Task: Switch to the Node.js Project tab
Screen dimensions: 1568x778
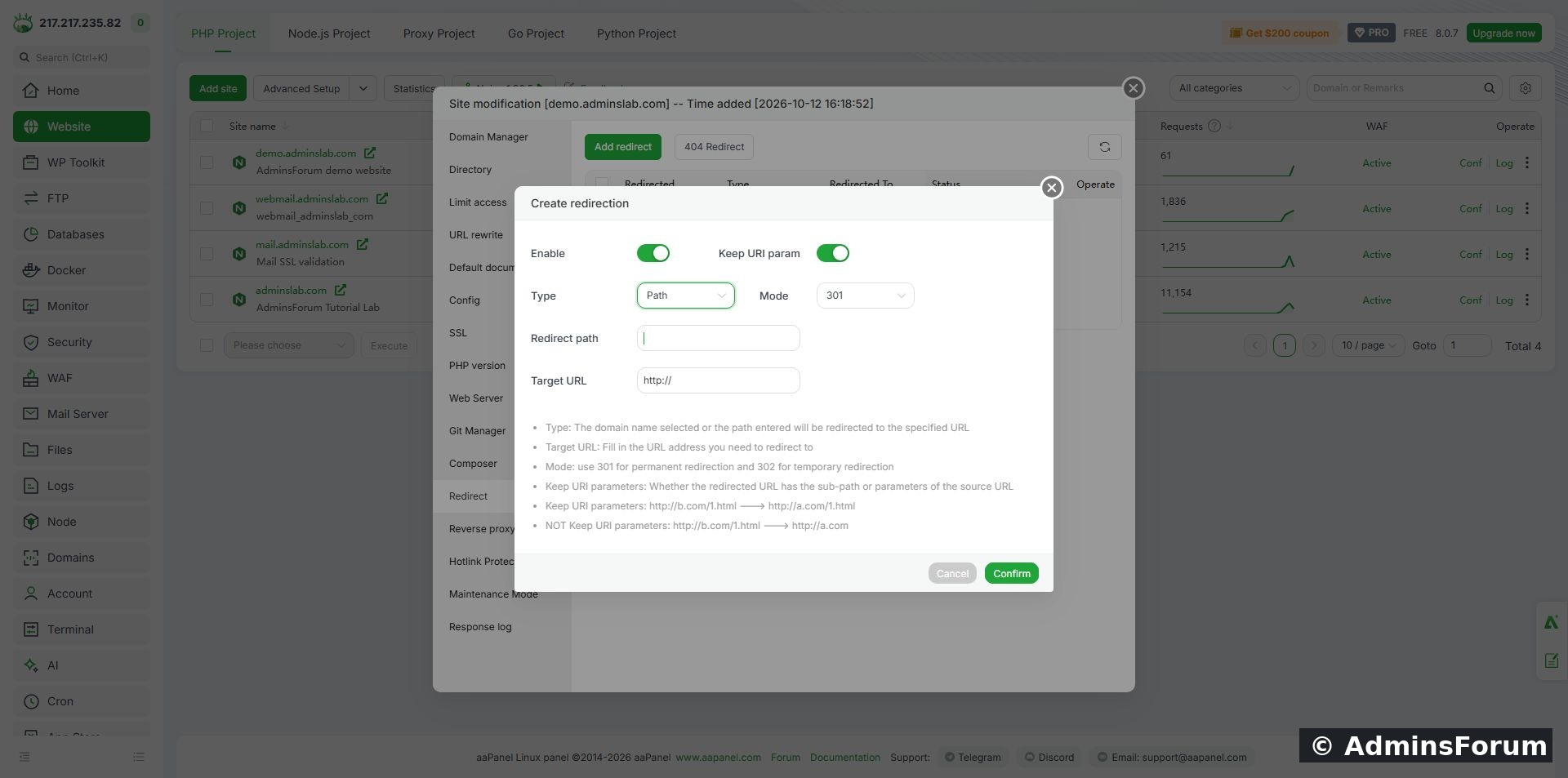Action: coord(329,33)
